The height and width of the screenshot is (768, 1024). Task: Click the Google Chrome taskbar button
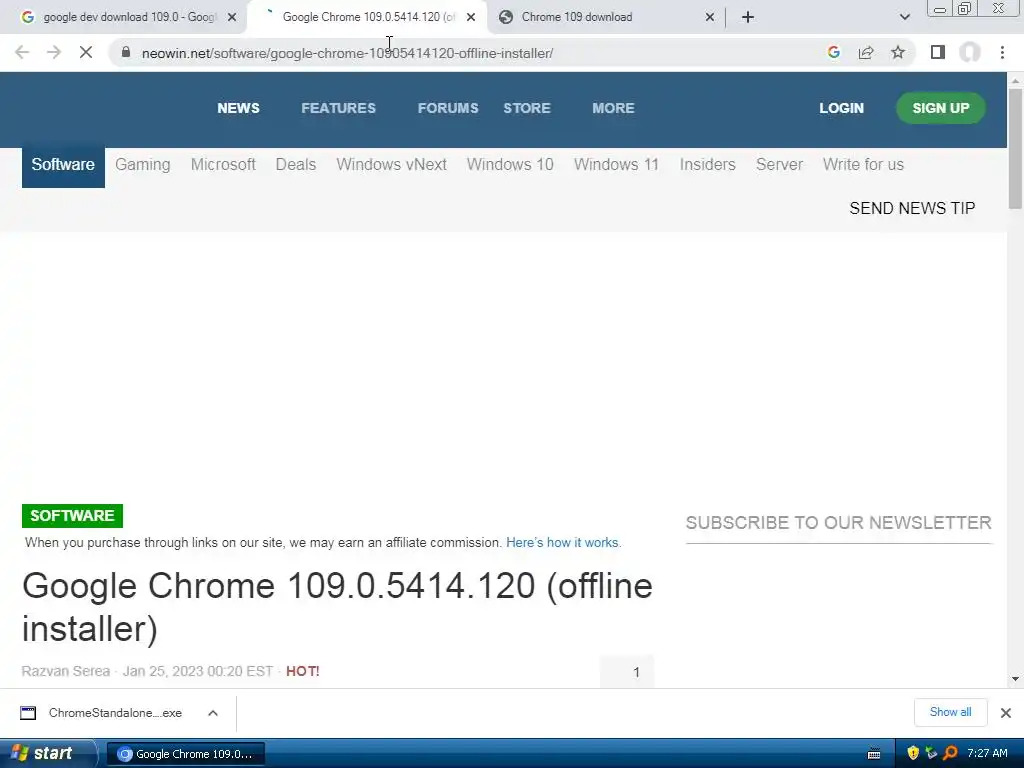[185, 754]
